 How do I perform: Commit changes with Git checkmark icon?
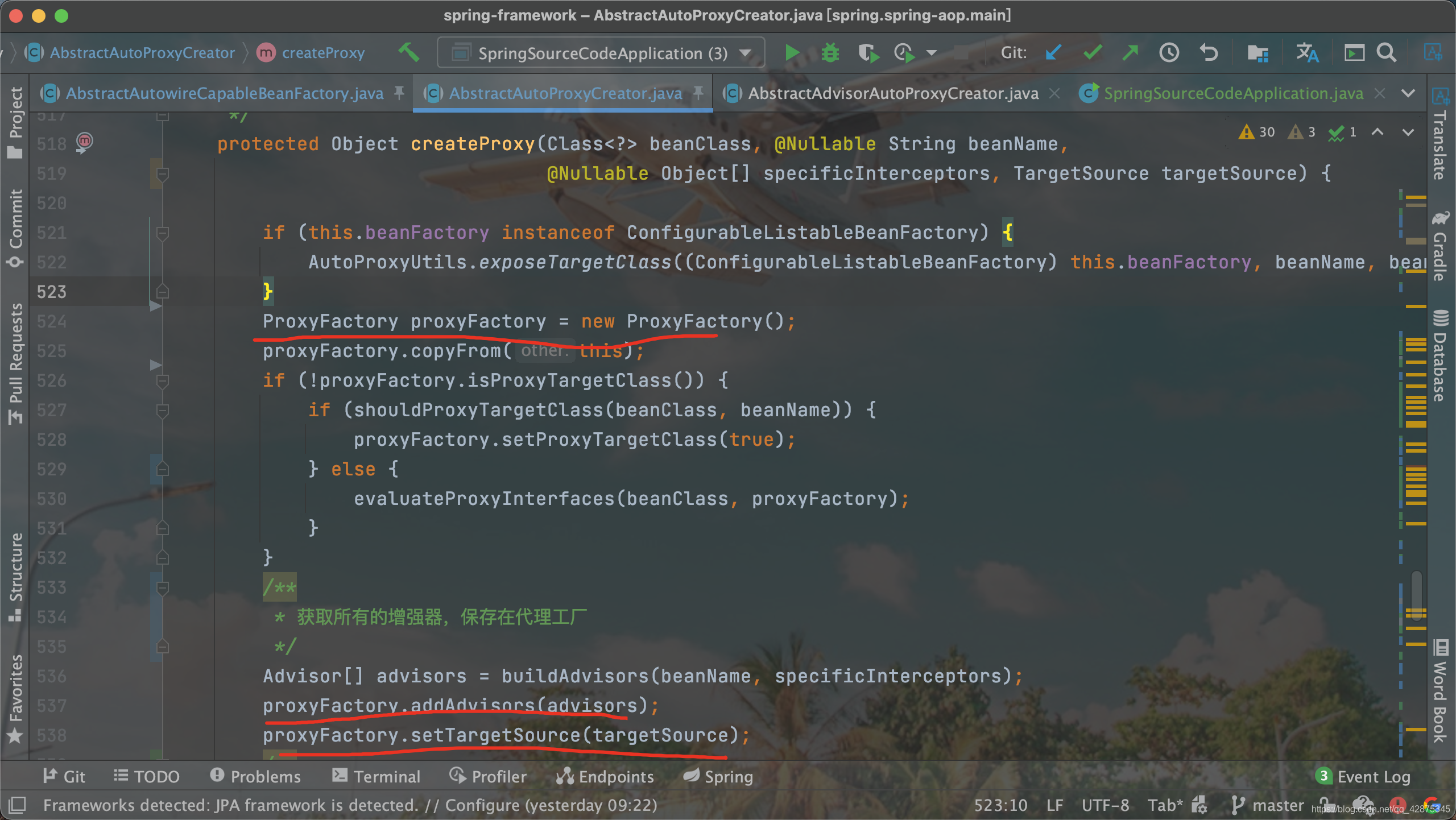1092,53
